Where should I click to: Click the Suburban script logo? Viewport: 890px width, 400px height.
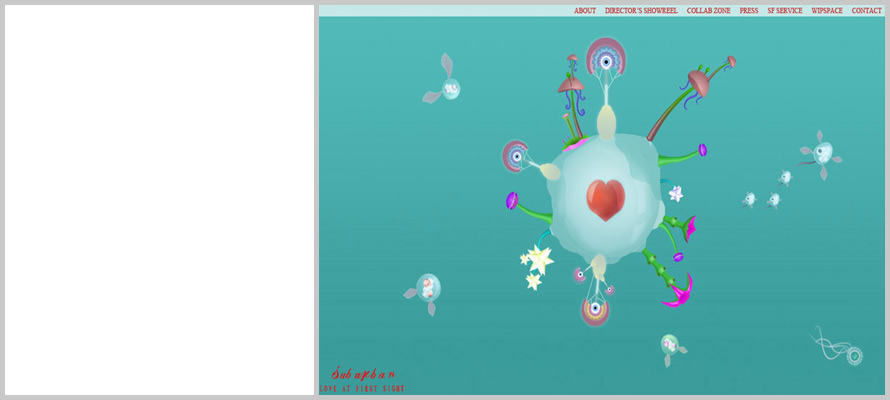point(363,373)
